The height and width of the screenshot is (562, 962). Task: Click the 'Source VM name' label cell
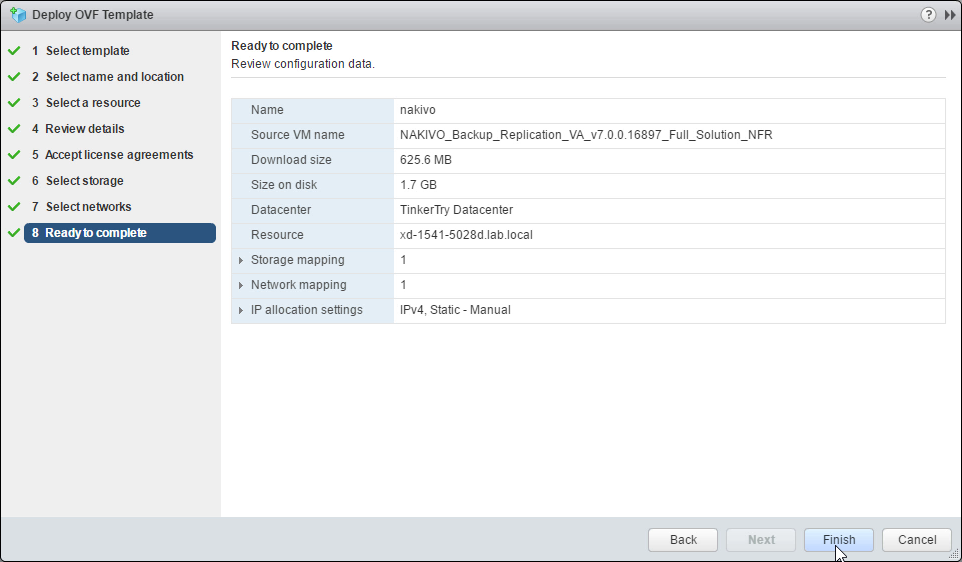coord(312,135)
